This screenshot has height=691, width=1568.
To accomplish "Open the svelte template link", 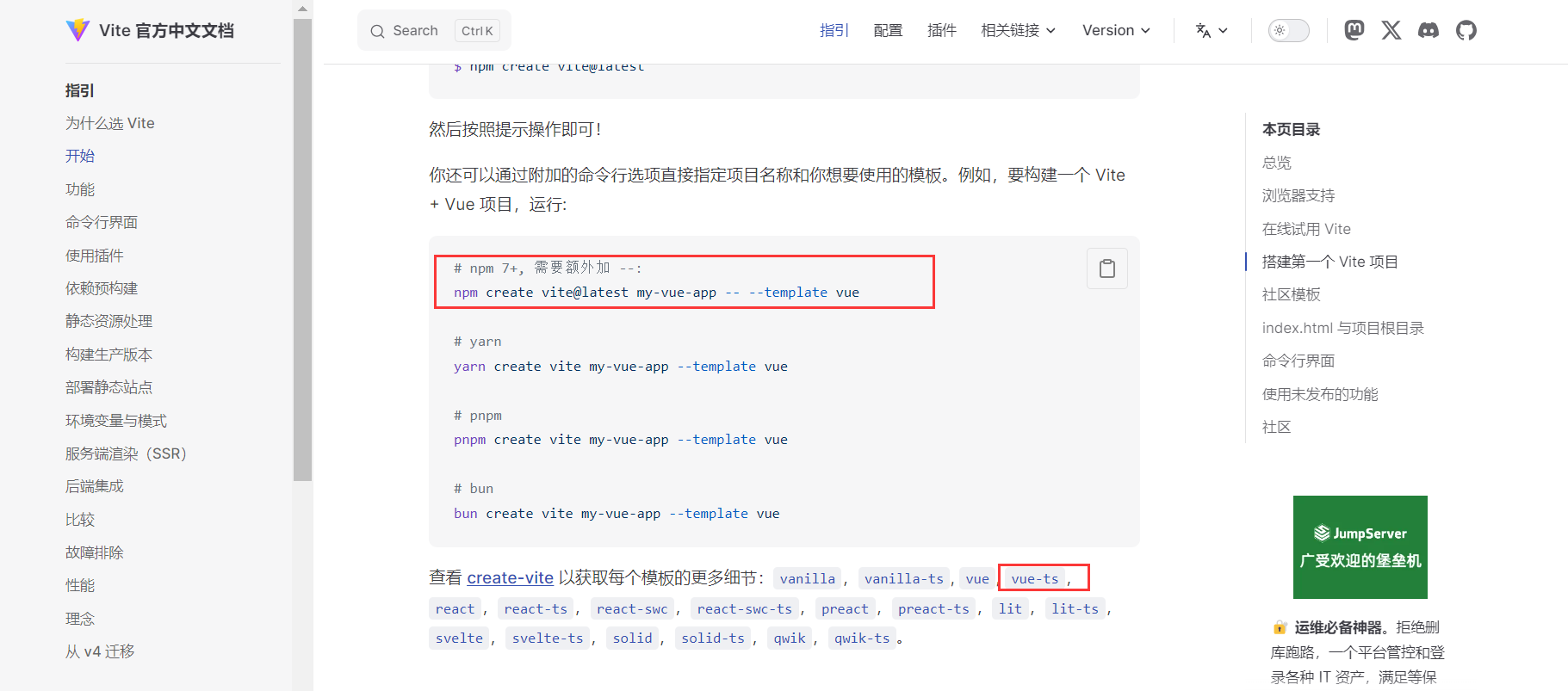I will (x=459, y=638).
